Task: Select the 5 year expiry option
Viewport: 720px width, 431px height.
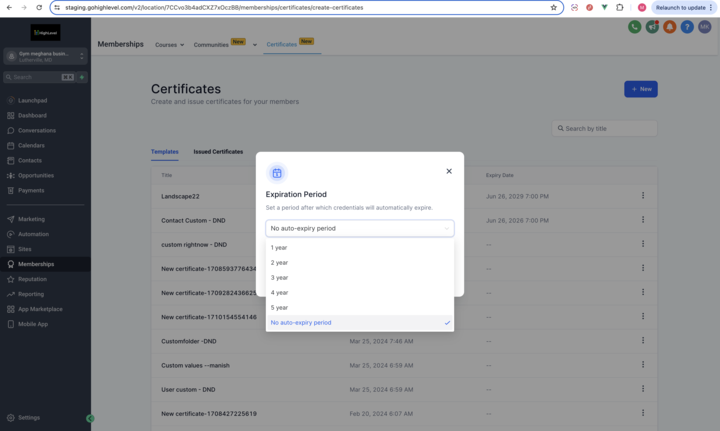Action: [x=279, y=308]
